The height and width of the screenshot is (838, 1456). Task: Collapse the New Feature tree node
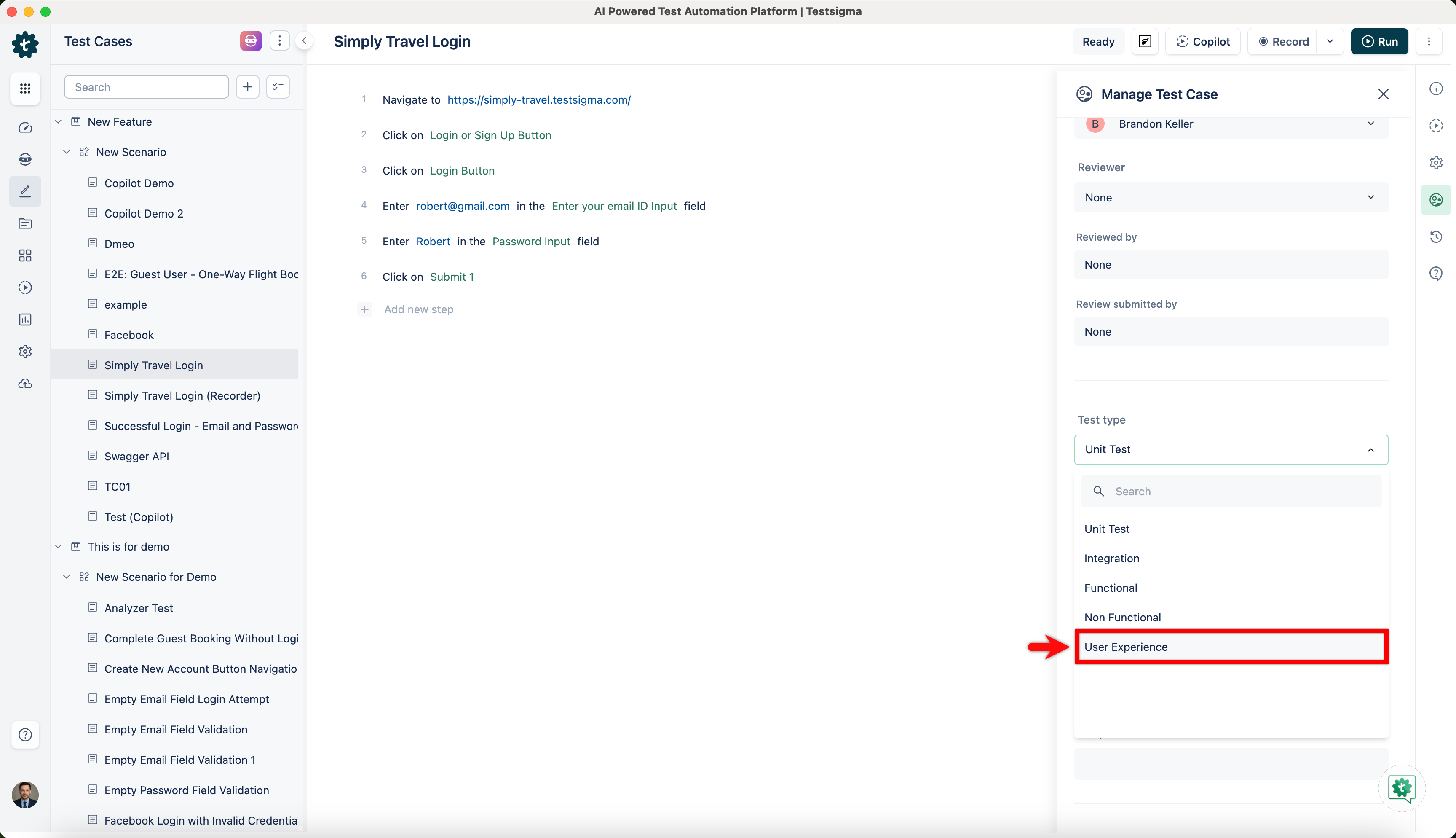58,121
